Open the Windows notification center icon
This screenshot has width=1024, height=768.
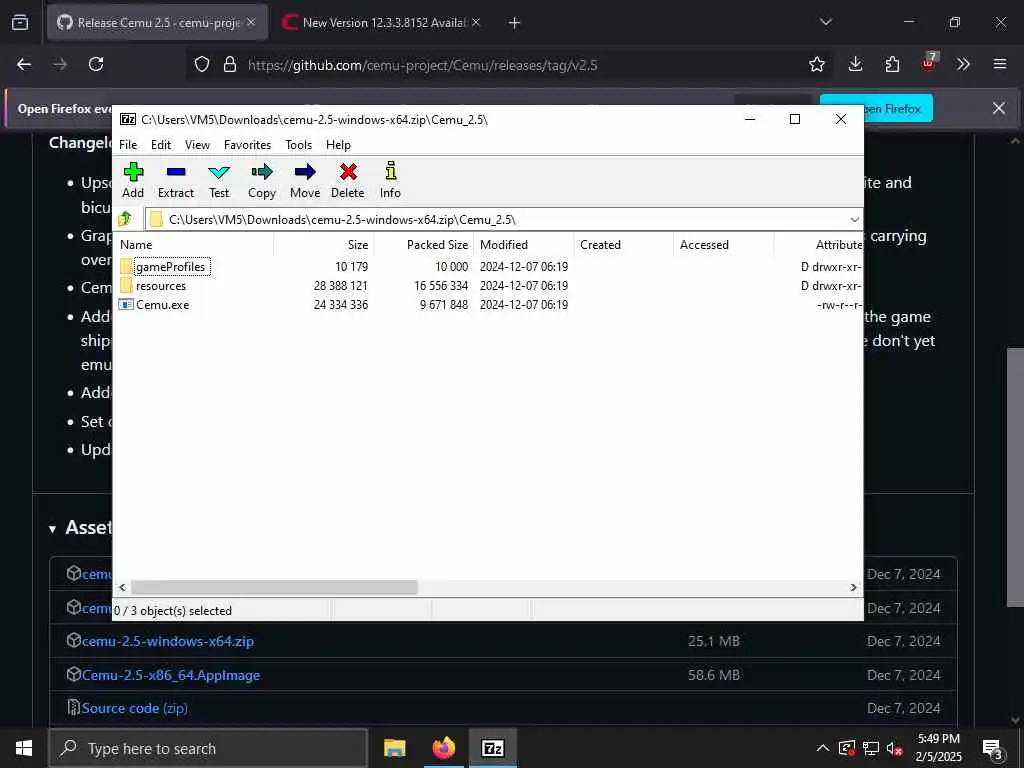point(993,749)
